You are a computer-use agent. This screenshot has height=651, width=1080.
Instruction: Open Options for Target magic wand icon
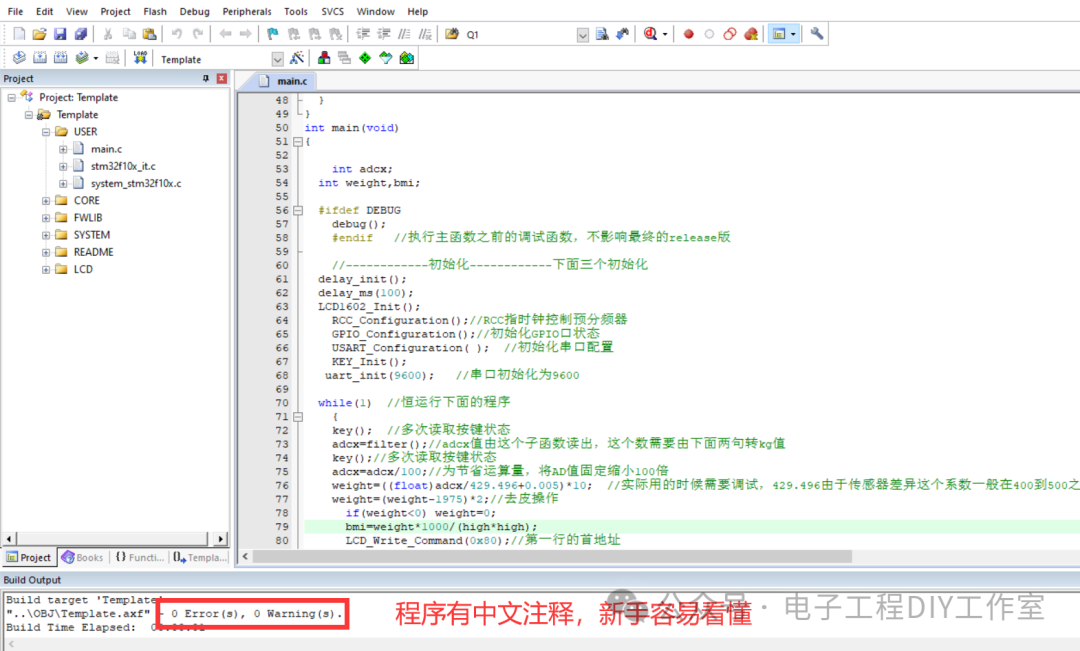pyautogui.click(x=297, y=58)
